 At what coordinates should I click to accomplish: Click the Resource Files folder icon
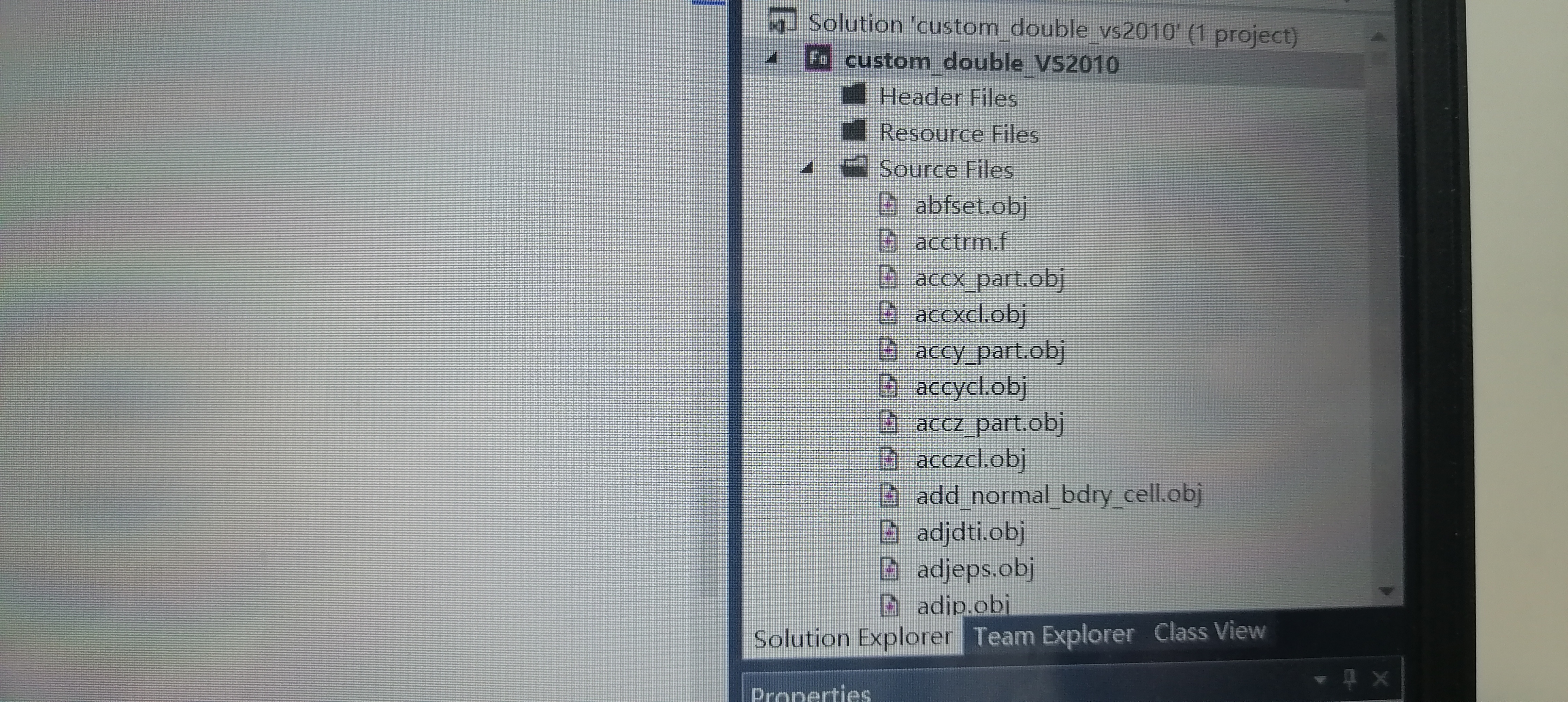click(x=853, y=131)
